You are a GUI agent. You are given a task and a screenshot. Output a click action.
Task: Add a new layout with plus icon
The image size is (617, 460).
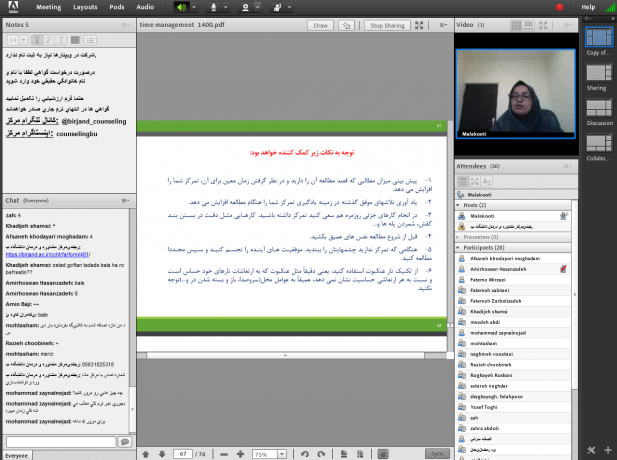[x=608, y=450]
